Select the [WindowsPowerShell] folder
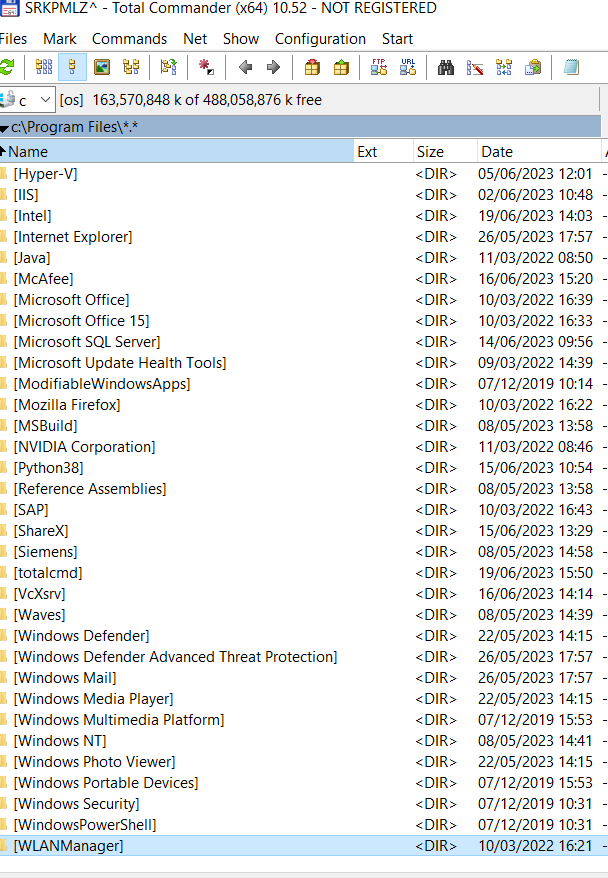 click(85, 825)
